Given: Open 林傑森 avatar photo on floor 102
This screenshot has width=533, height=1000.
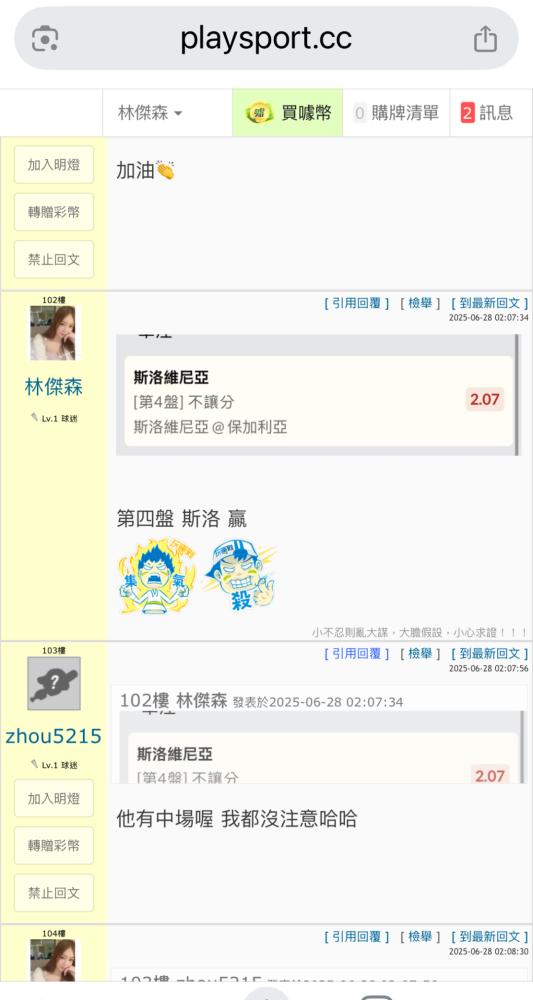Looking at the screenshot, I should [53, 333].
